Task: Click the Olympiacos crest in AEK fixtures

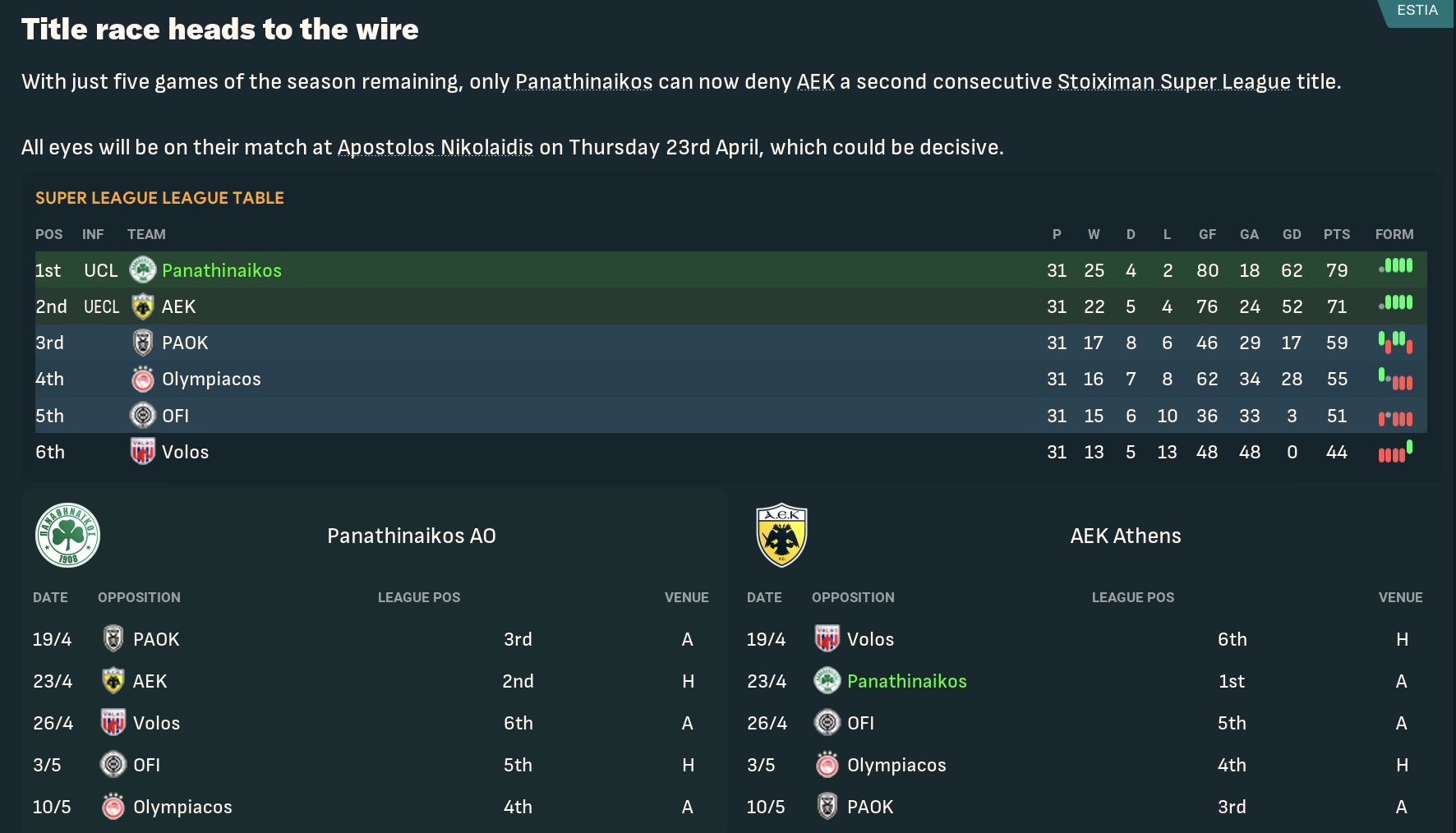Action: pyautogui.click(x=827, y=765)
